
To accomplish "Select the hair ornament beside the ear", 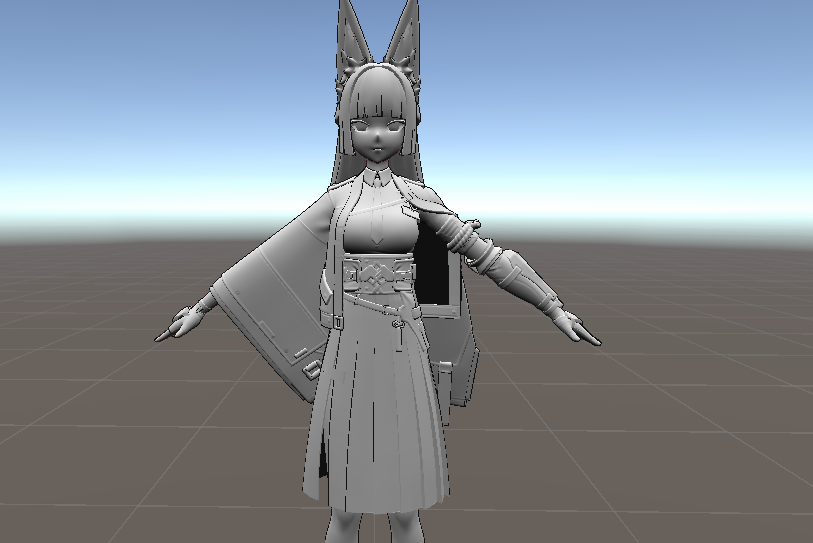I will (410, 72).
